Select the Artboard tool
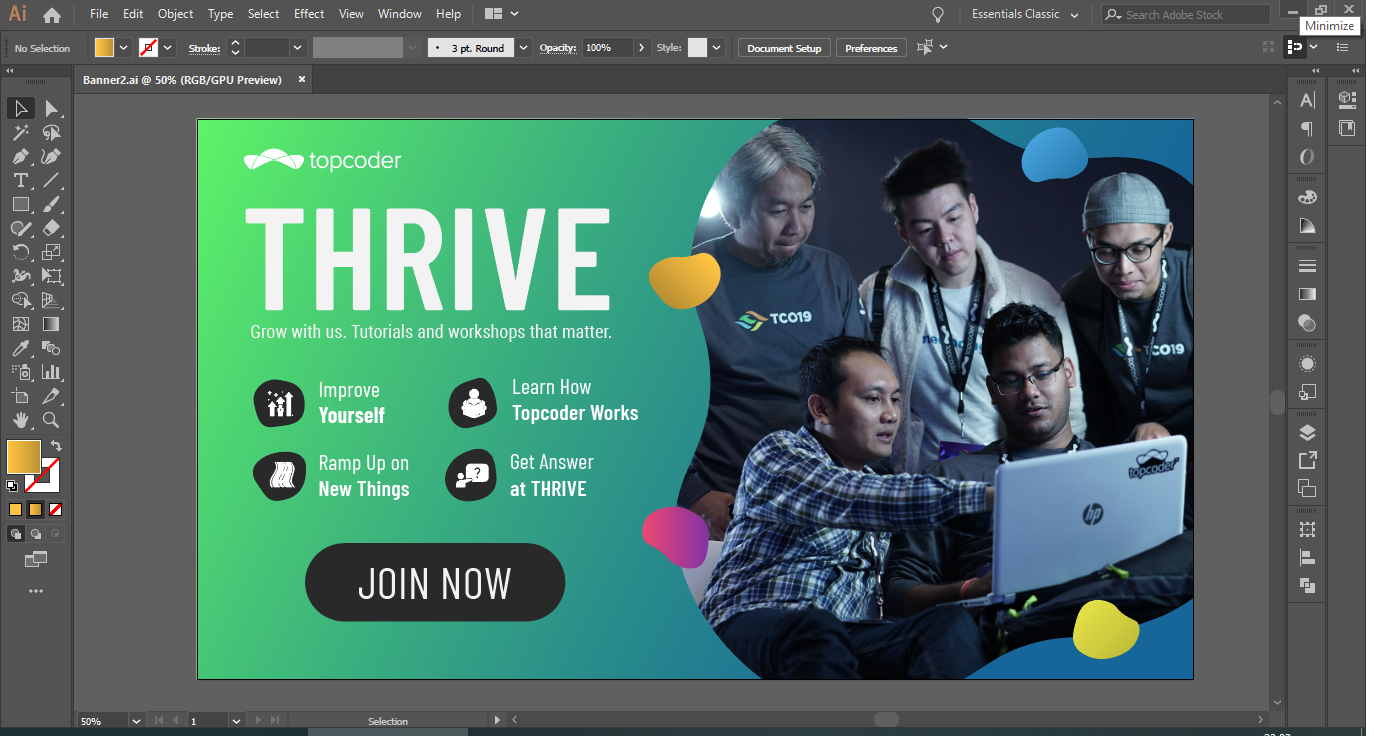 point(21,396)
